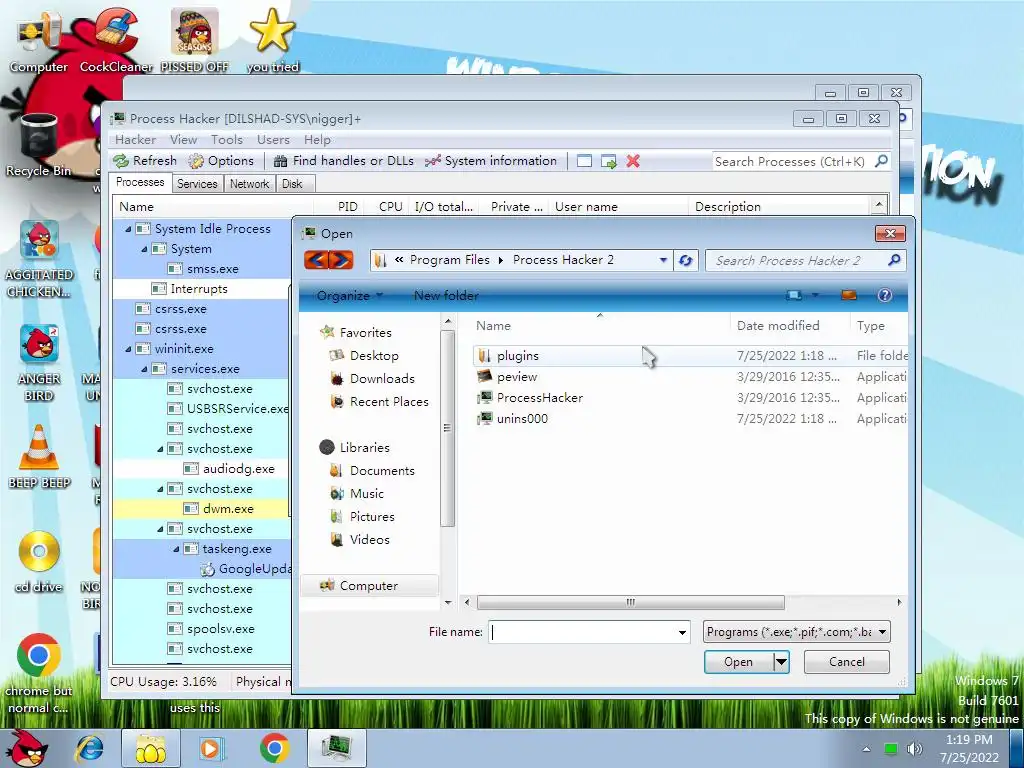Click the Internet Explorer taskbar icon
The width and height of the screenshot is (1024, 768).
click(x=90, y=748)
